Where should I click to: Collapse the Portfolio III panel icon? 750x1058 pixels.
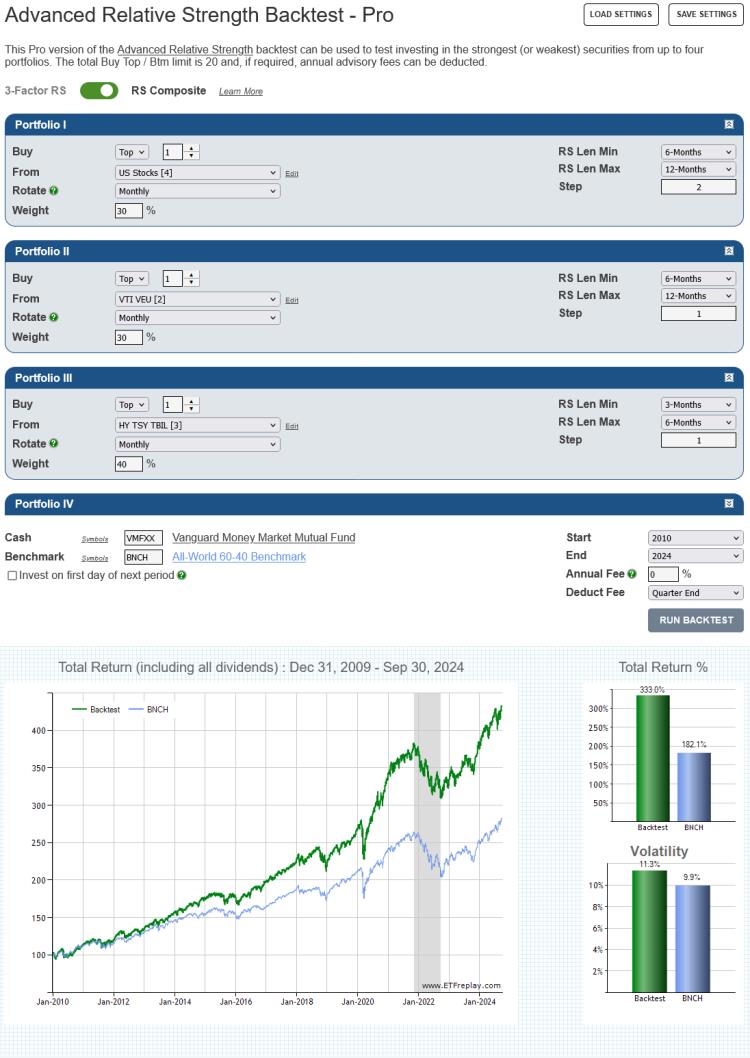click(x=729, y=378)
